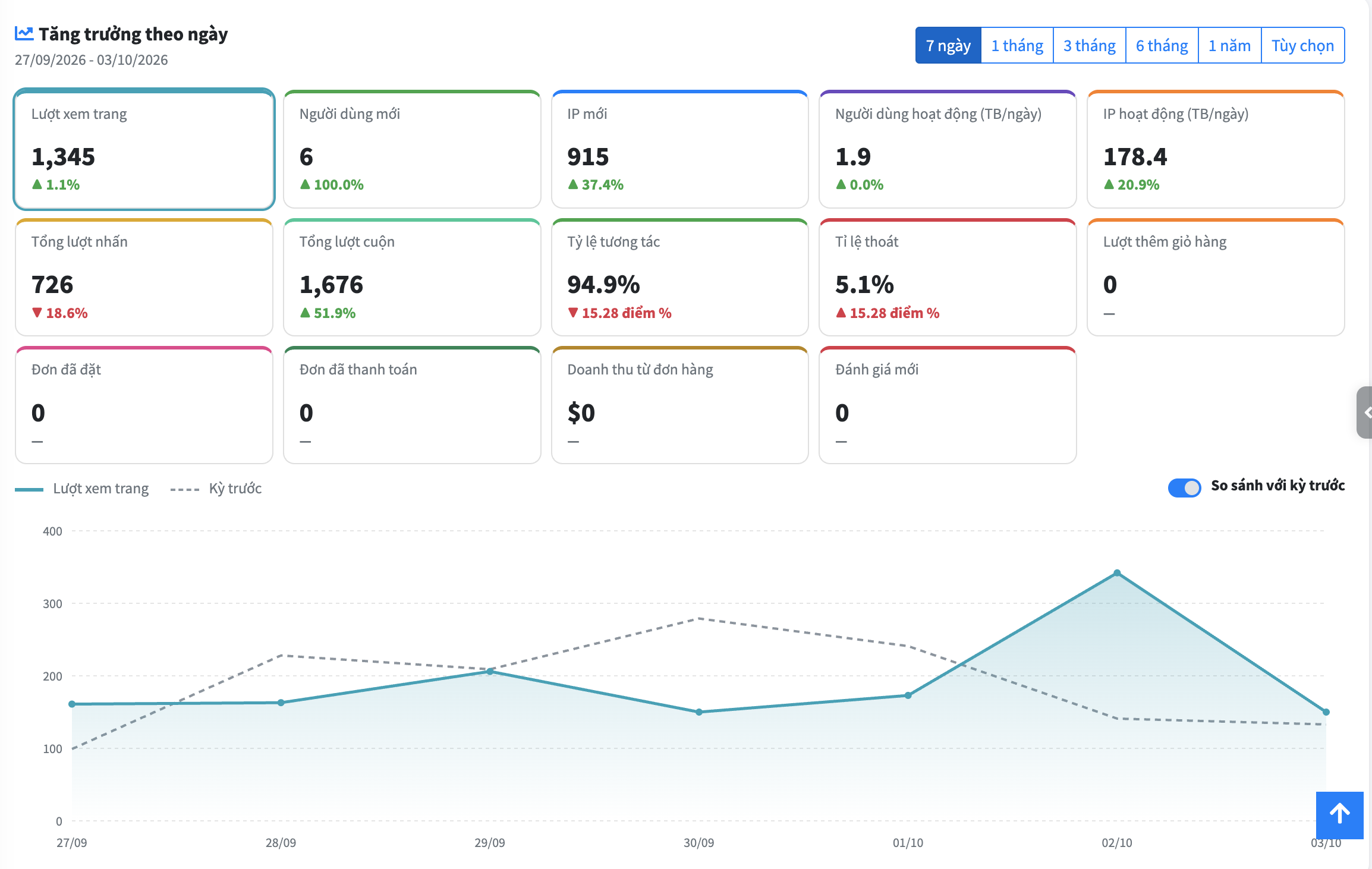Screen dimensions: 1372x869
Task: Toggle So sánh với kỳ trước switch
Action: [x=1184, y=487]
